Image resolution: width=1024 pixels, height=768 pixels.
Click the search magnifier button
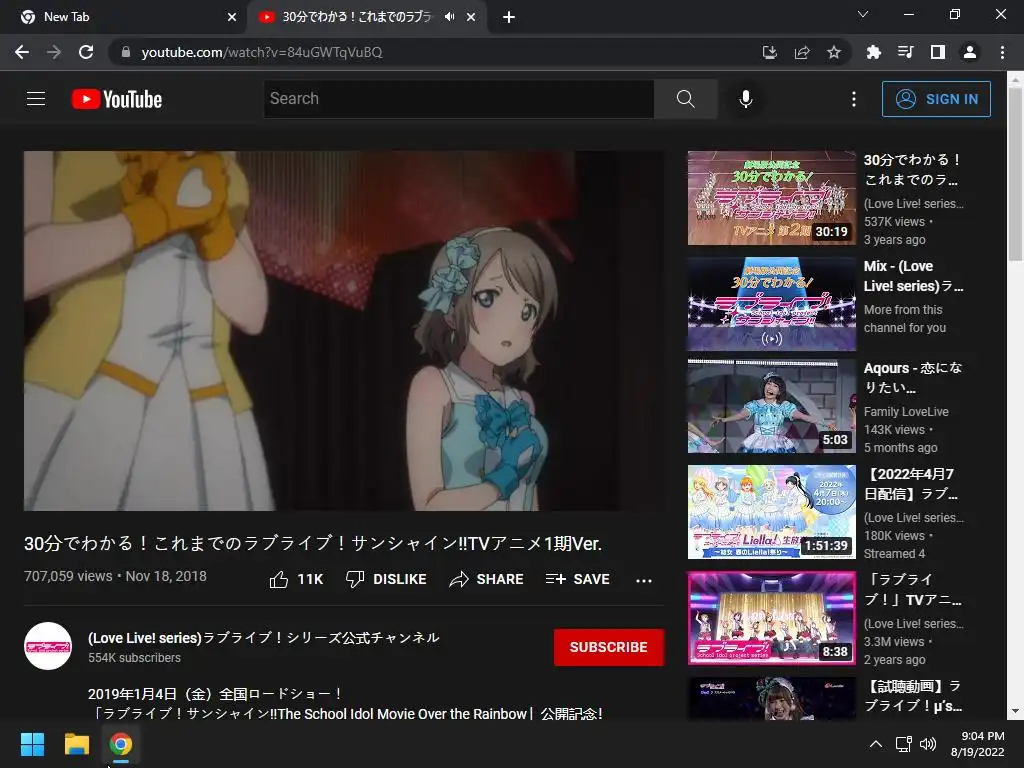point(685,99)
